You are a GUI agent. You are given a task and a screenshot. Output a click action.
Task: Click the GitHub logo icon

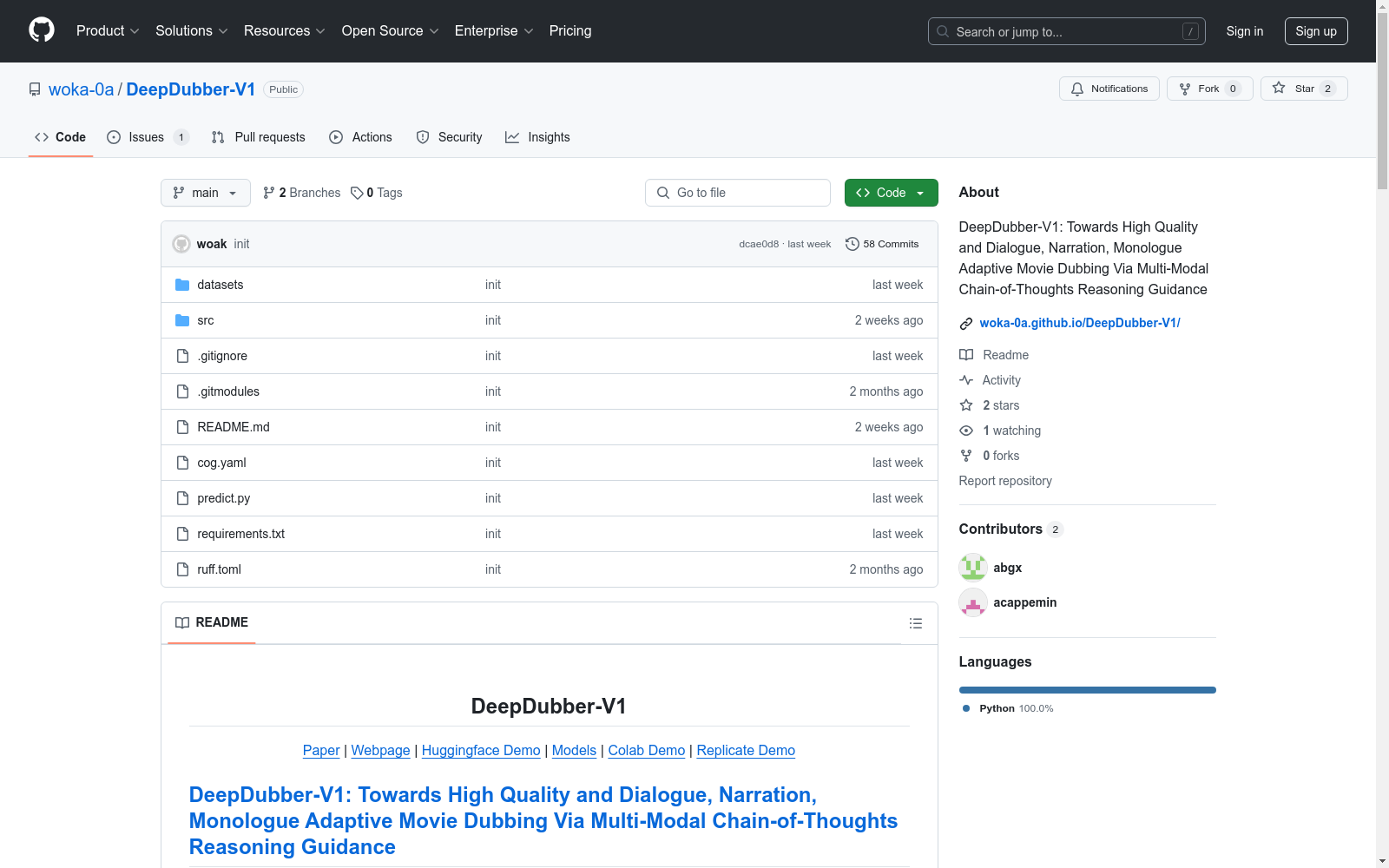[x=42, y=30]
